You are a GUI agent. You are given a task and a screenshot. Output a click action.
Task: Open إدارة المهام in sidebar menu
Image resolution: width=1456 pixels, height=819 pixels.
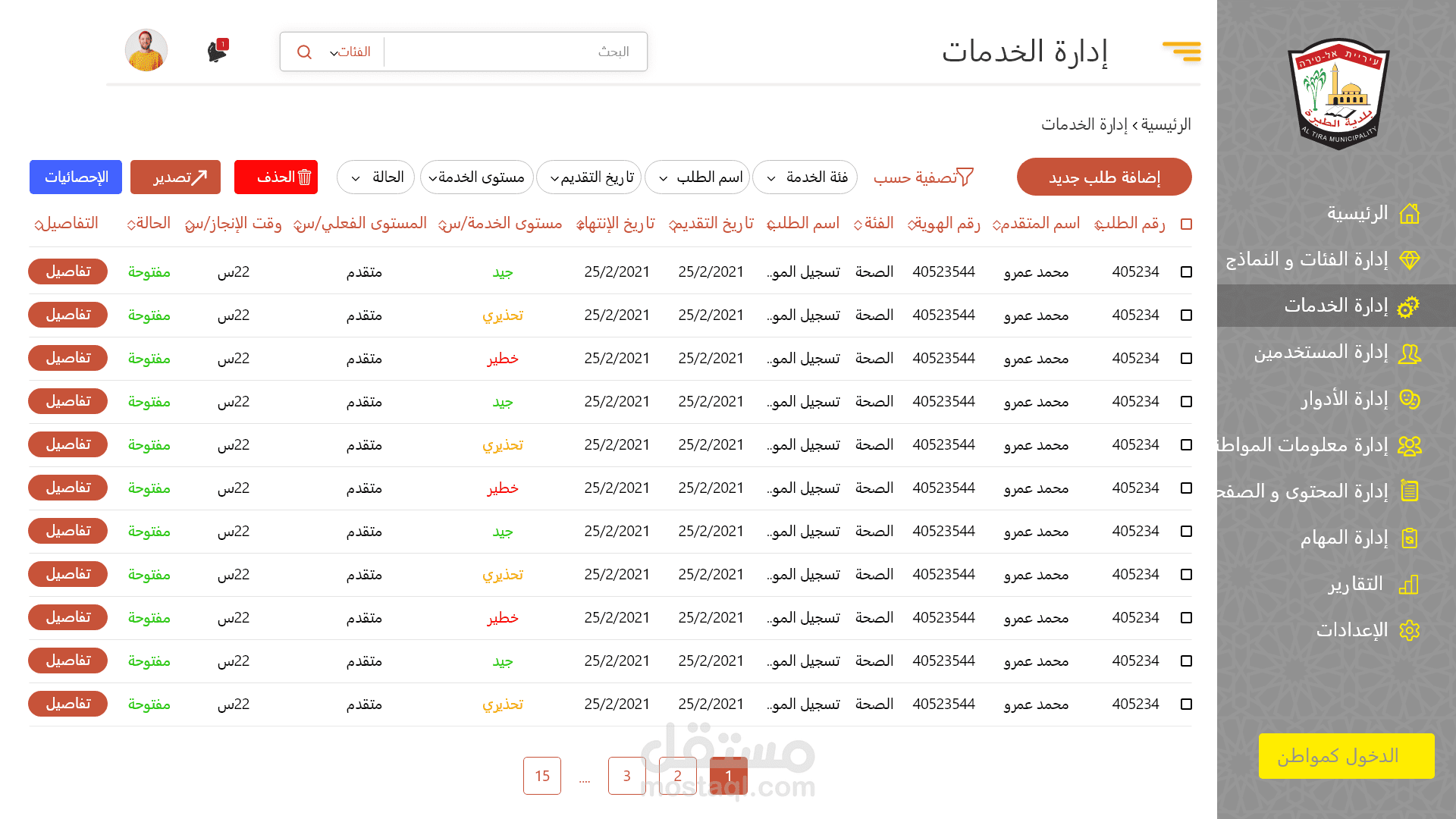click(x=1344, y=538)
